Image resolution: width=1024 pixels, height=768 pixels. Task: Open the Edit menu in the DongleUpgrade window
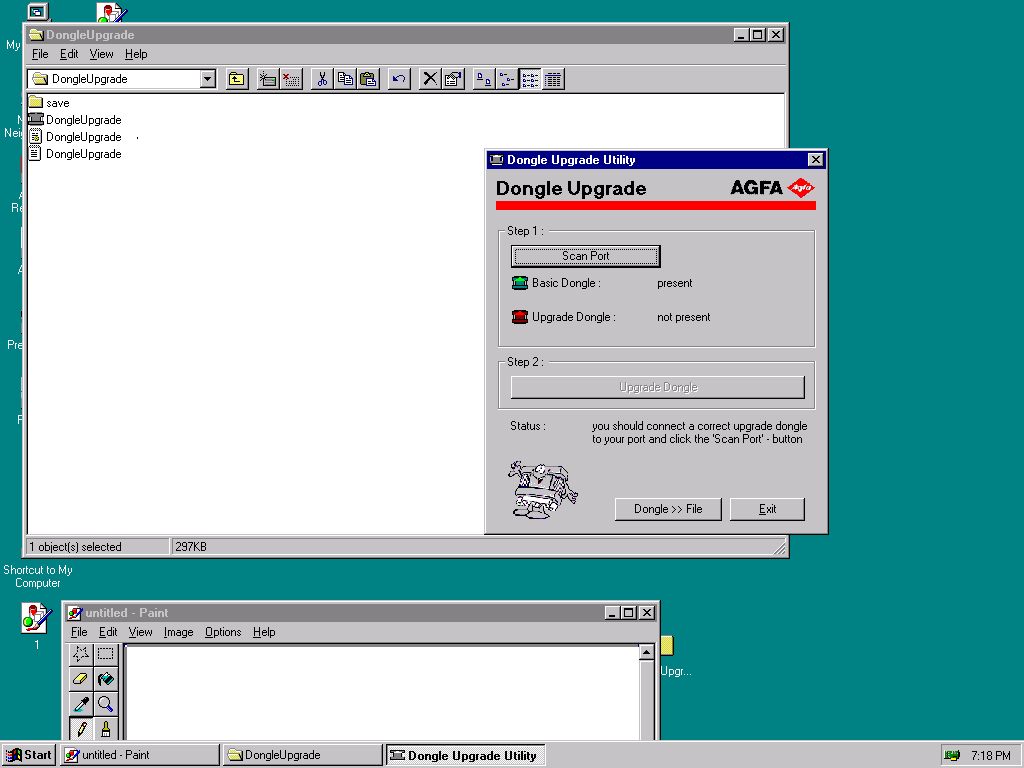[69, 54]
